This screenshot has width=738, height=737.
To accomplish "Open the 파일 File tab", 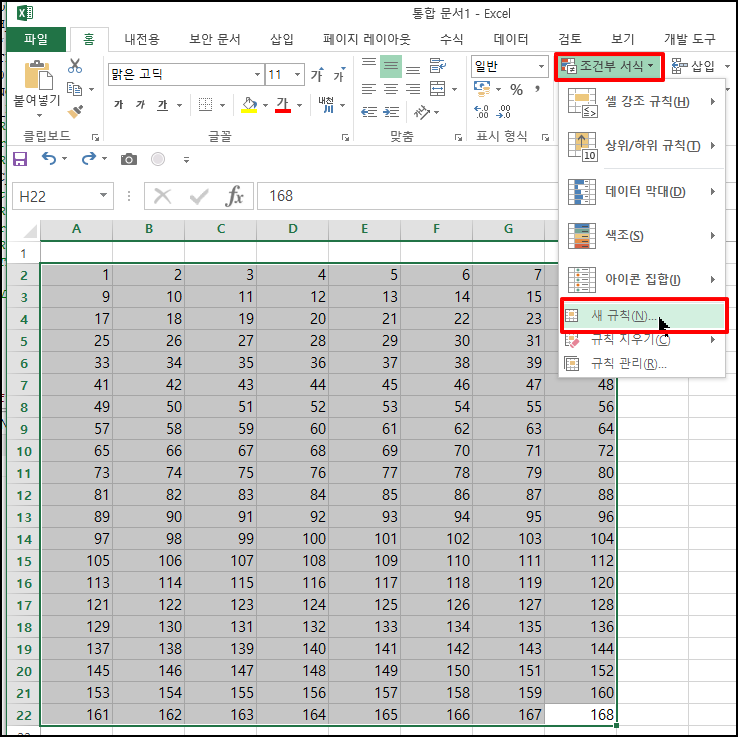I will point(36,40).
